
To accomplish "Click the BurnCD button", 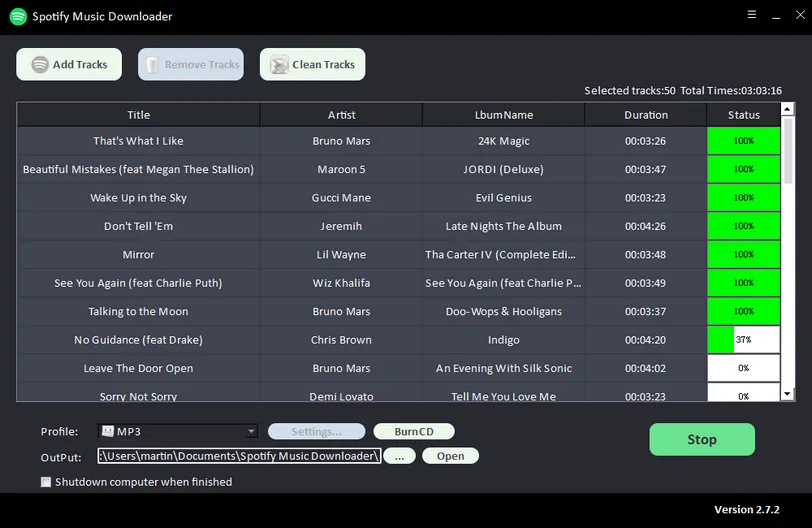I will pyautogui.click(x=414, y=431).
